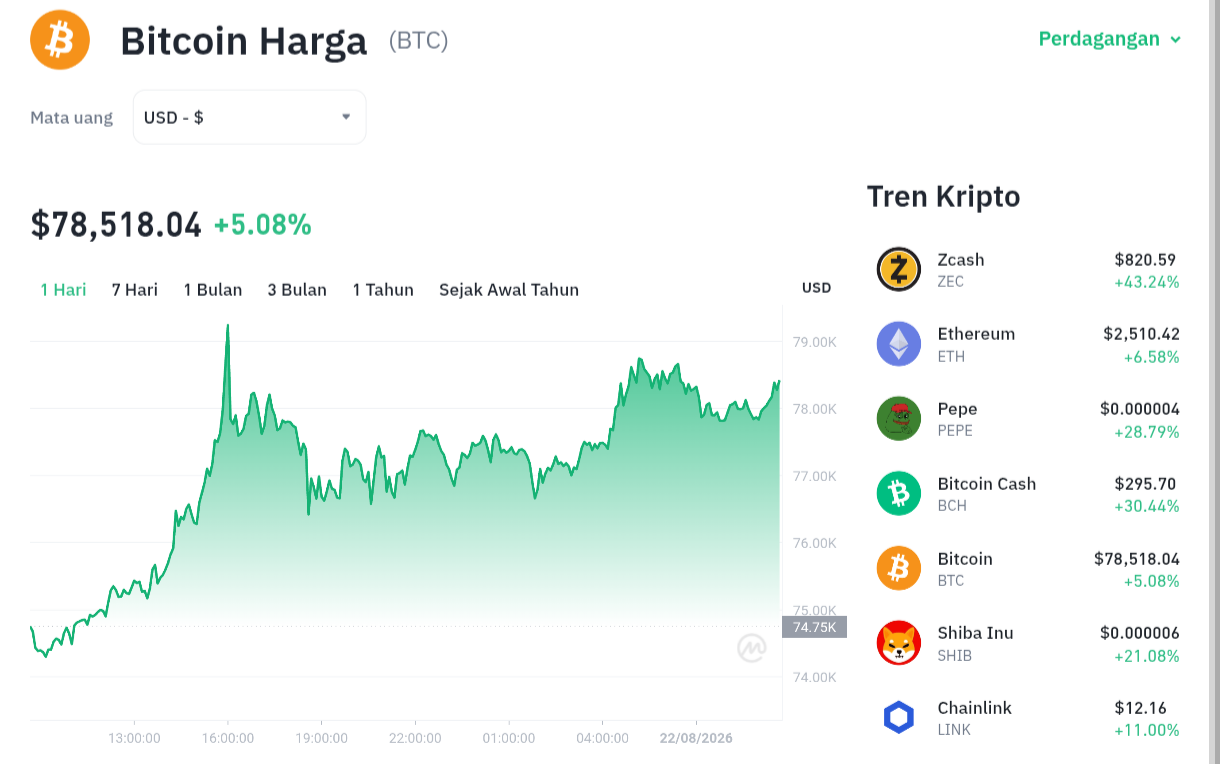Select the 1 Hari time range
Screen dimensions: 1220x764
coord(63,290)
